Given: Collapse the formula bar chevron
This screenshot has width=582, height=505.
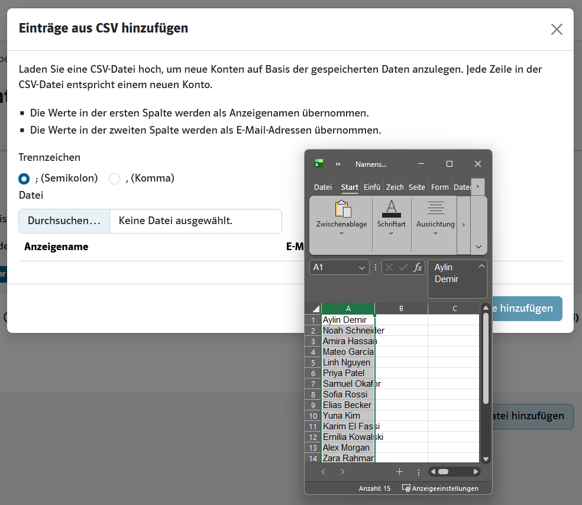Looking at the screenshot, I should click(481, 266).
